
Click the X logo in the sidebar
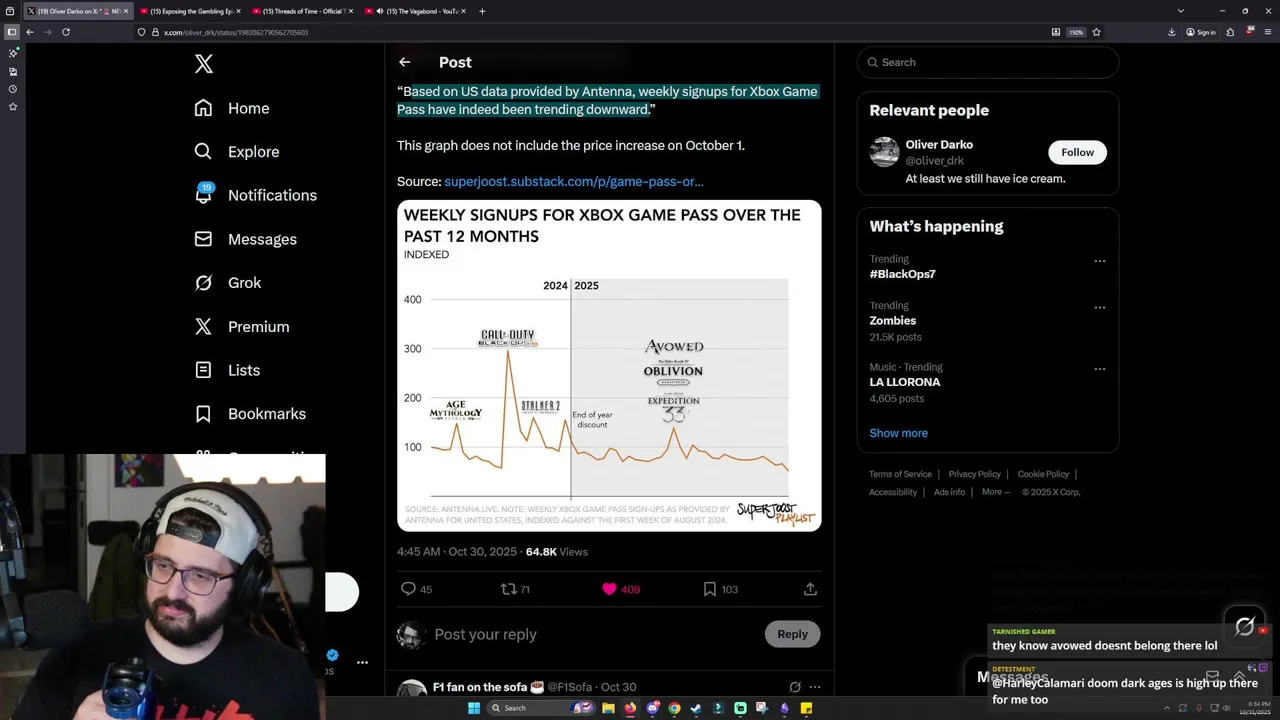[203, 64]
